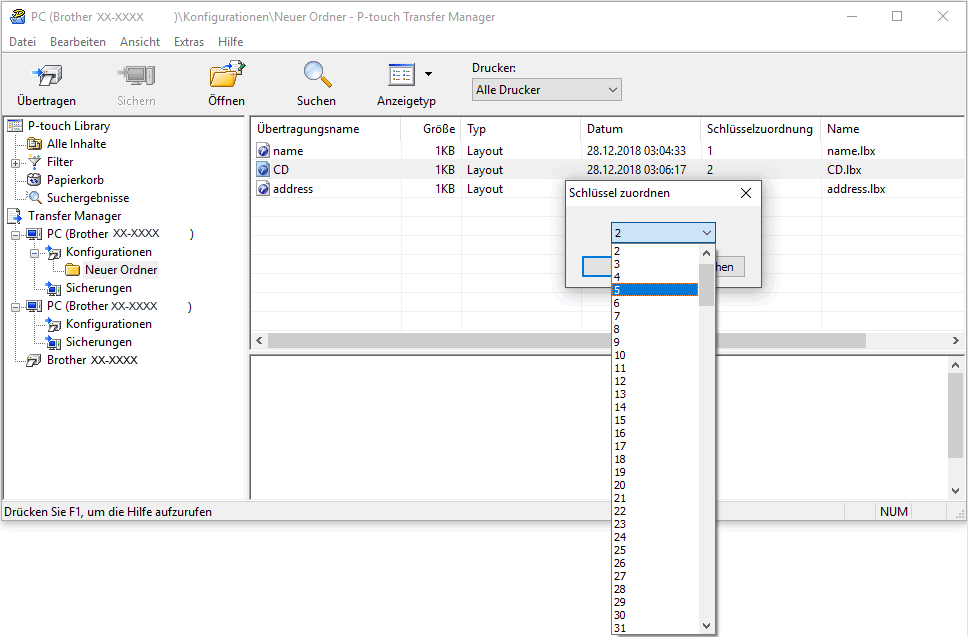Sort by the Größe column header
Screen dimensions: 968x637
431,129
